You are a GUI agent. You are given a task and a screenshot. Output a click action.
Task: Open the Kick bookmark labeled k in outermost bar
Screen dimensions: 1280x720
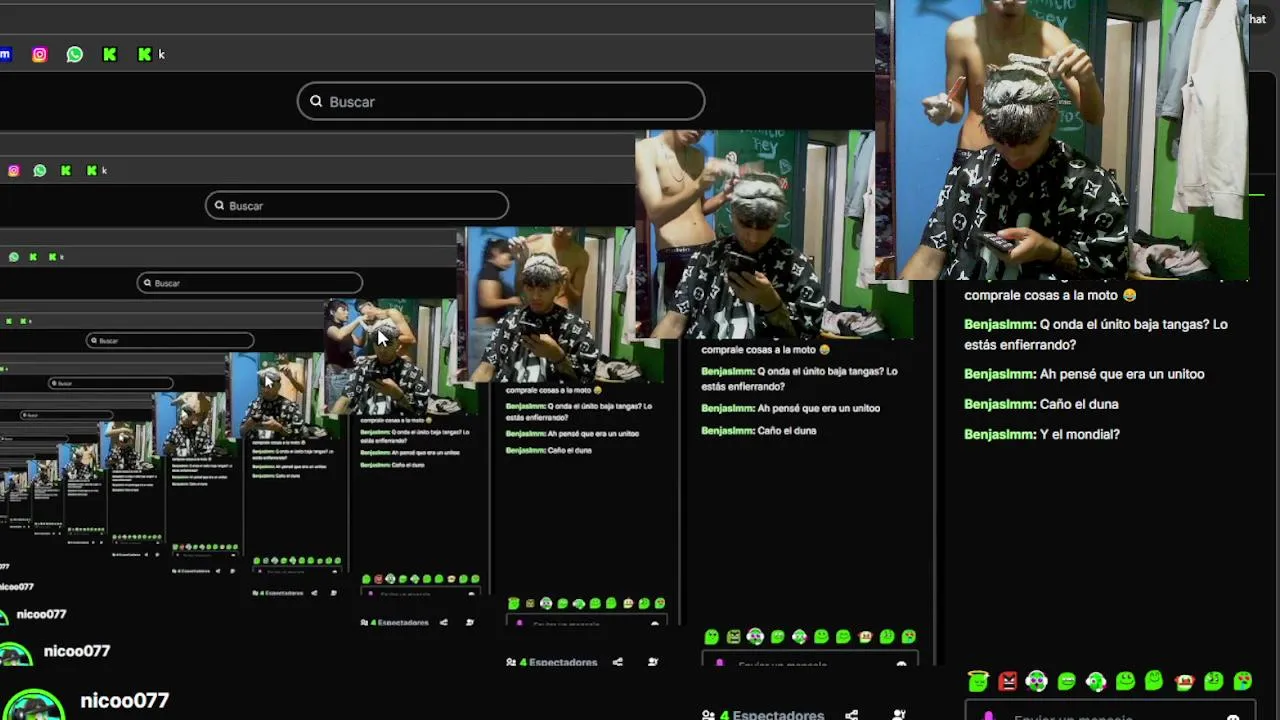click(150, 55)
